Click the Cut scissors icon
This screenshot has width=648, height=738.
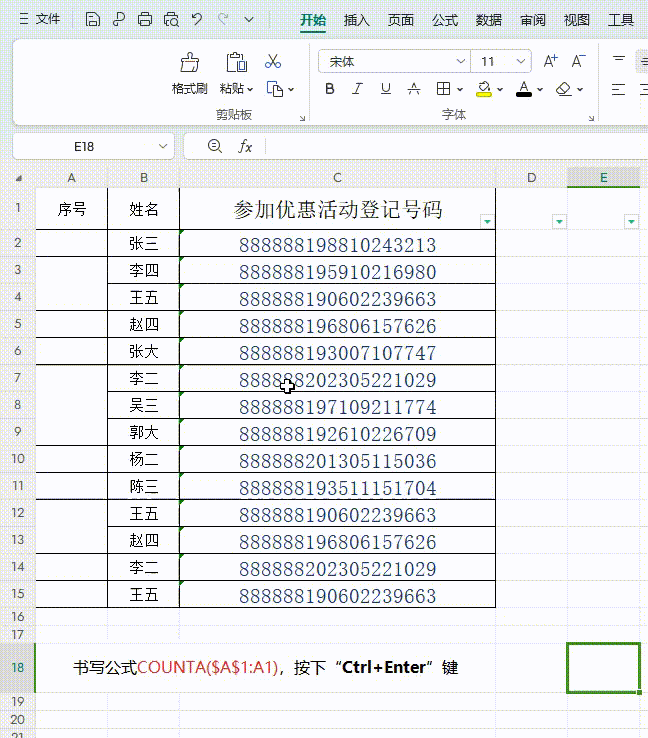[273, 62]
